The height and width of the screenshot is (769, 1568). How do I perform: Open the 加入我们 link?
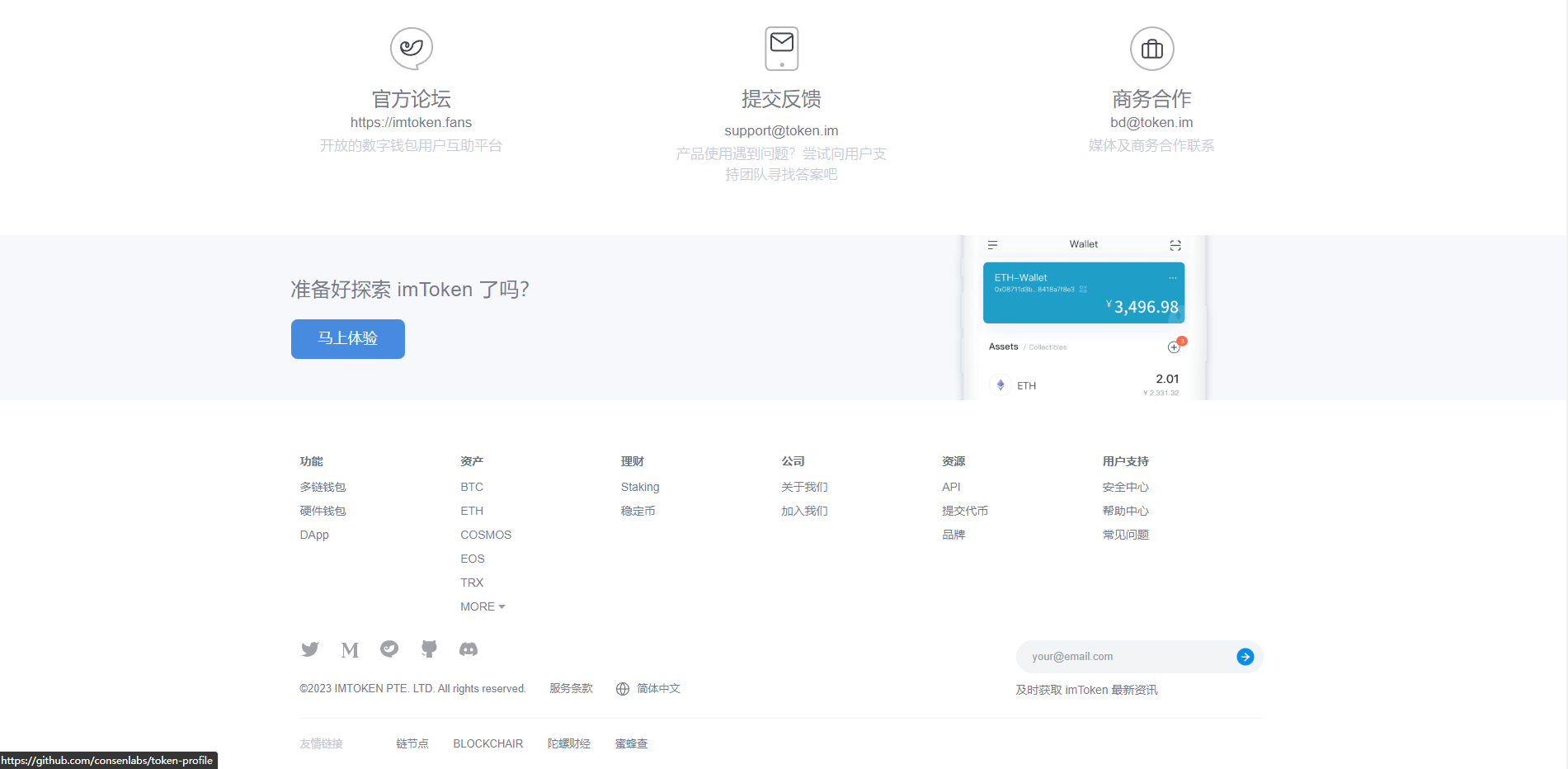(804, 512)
